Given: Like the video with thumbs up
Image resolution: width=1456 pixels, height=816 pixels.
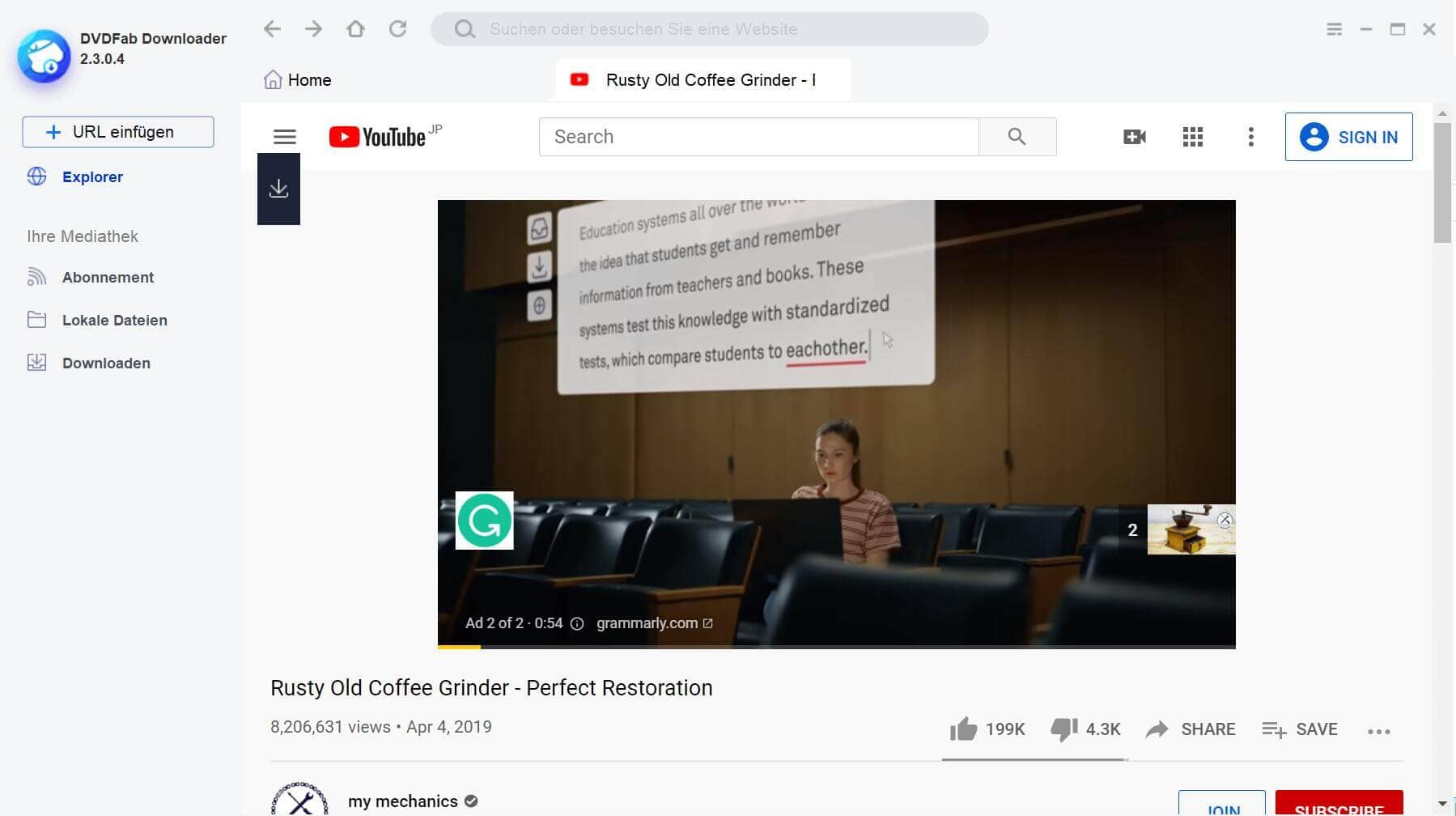Looking at the screenshot, I should [963, 729].
